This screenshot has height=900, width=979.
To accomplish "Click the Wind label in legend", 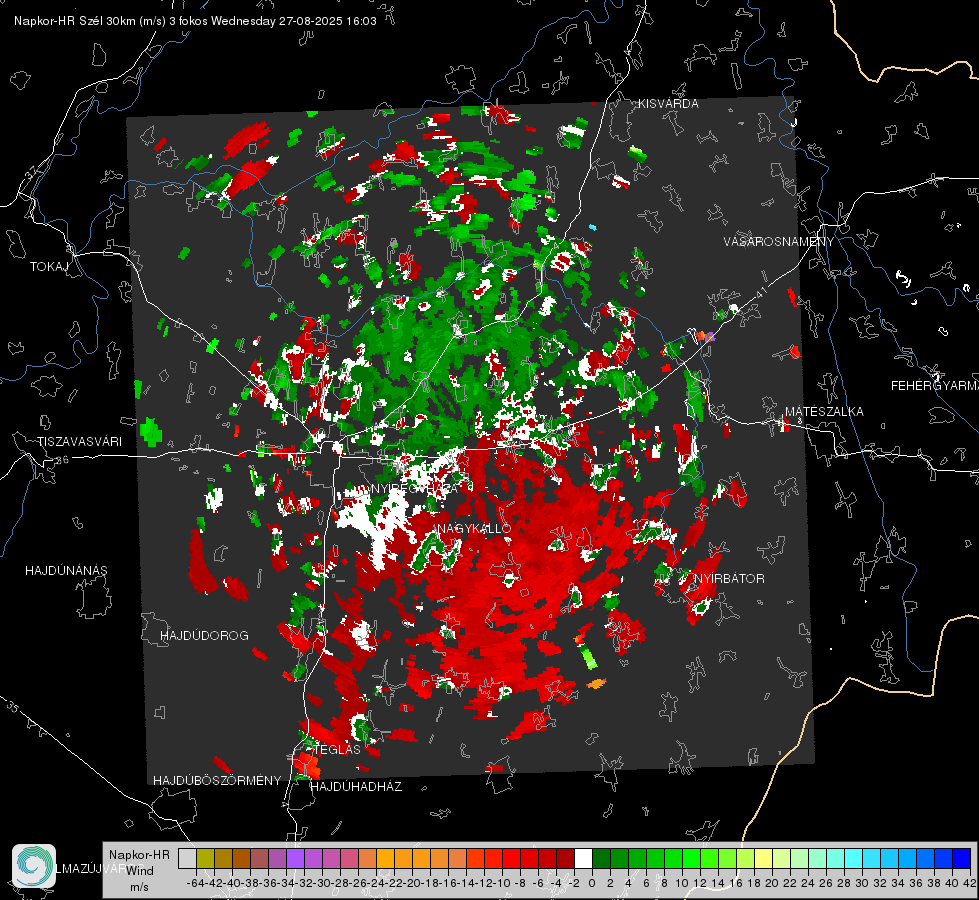I will tap(140, 871).
